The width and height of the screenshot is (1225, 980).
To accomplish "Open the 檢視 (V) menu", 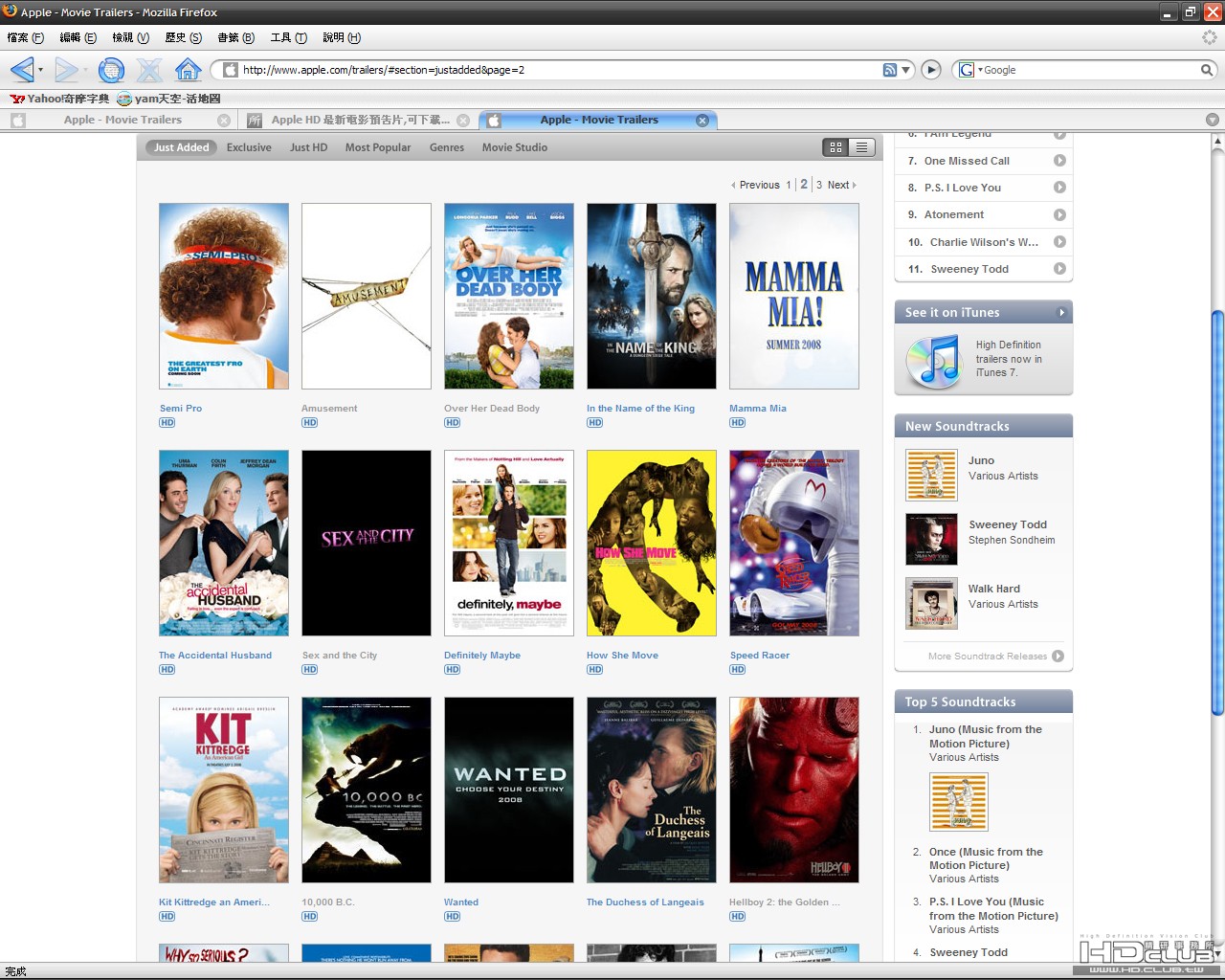I will 130,37.
